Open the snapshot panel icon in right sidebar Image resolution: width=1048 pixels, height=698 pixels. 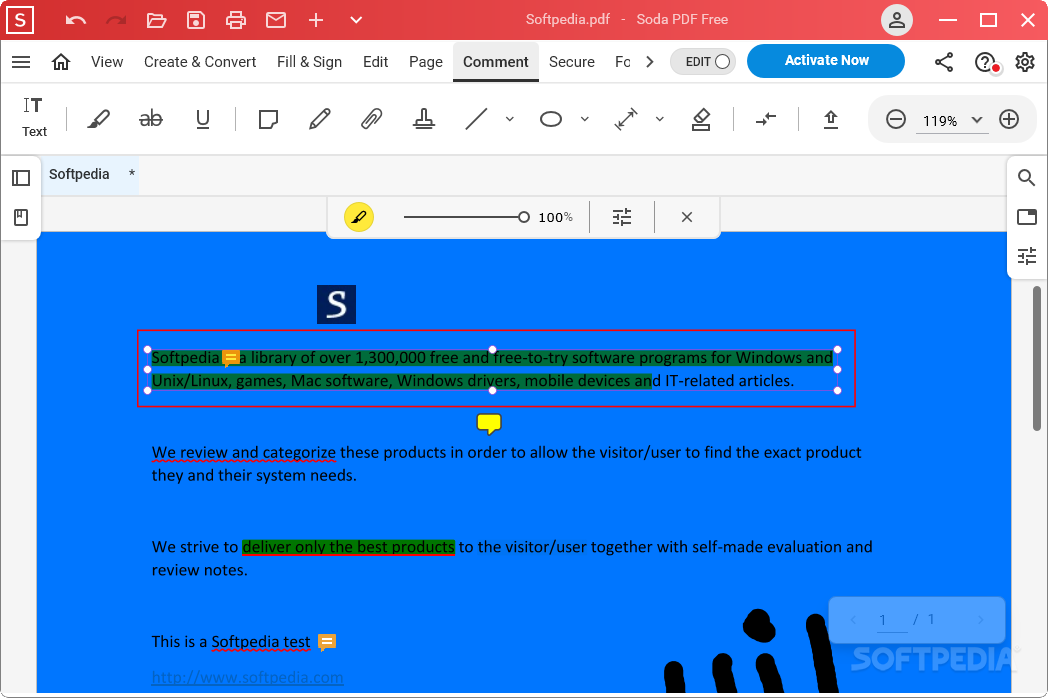[1027, 217]
